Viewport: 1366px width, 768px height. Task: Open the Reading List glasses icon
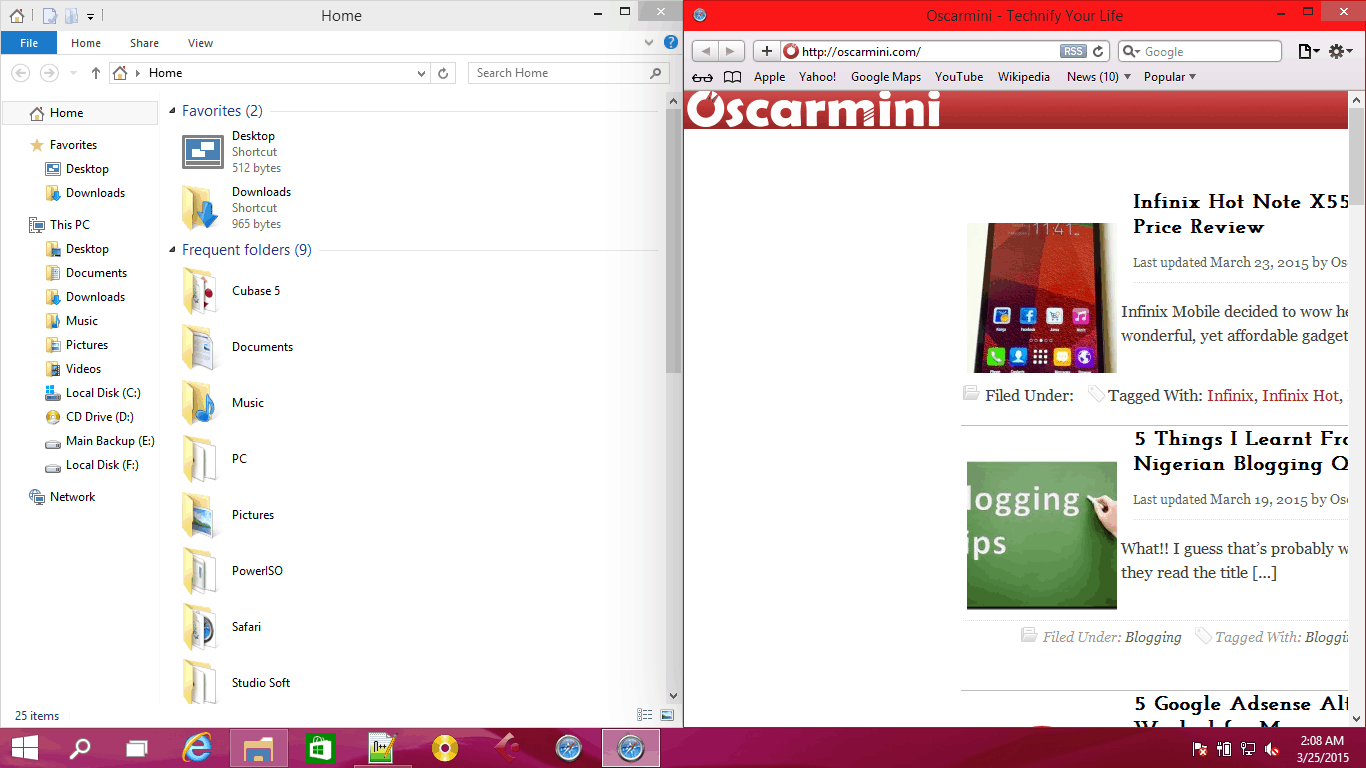click(x=703, y=77)
